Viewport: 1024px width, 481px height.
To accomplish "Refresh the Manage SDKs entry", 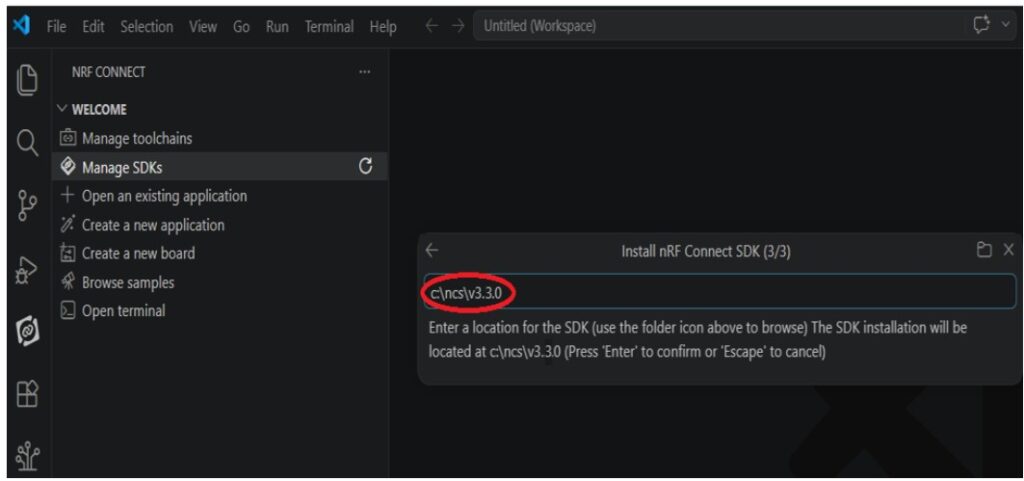I will click(x=366, y=167).
